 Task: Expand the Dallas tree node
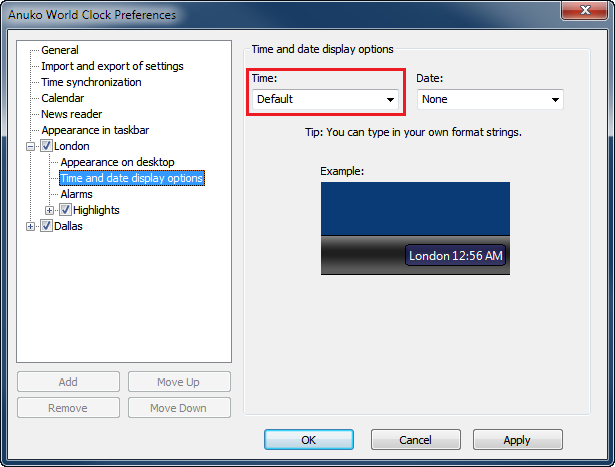point(30,227)
